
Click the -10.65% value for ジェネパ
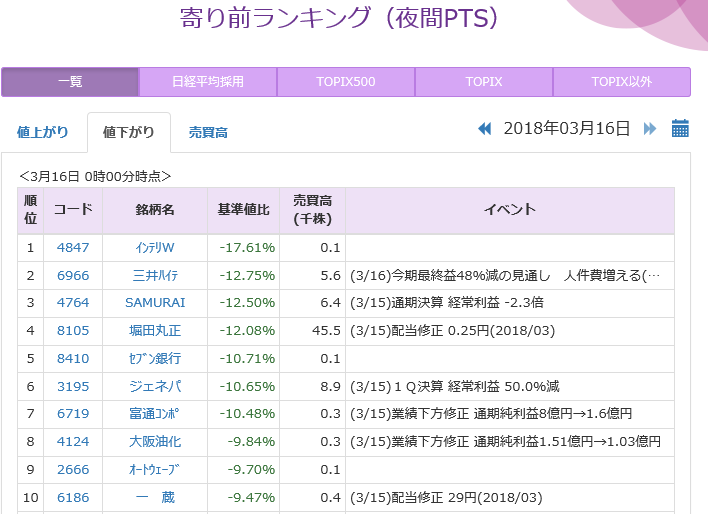[247, 387]
